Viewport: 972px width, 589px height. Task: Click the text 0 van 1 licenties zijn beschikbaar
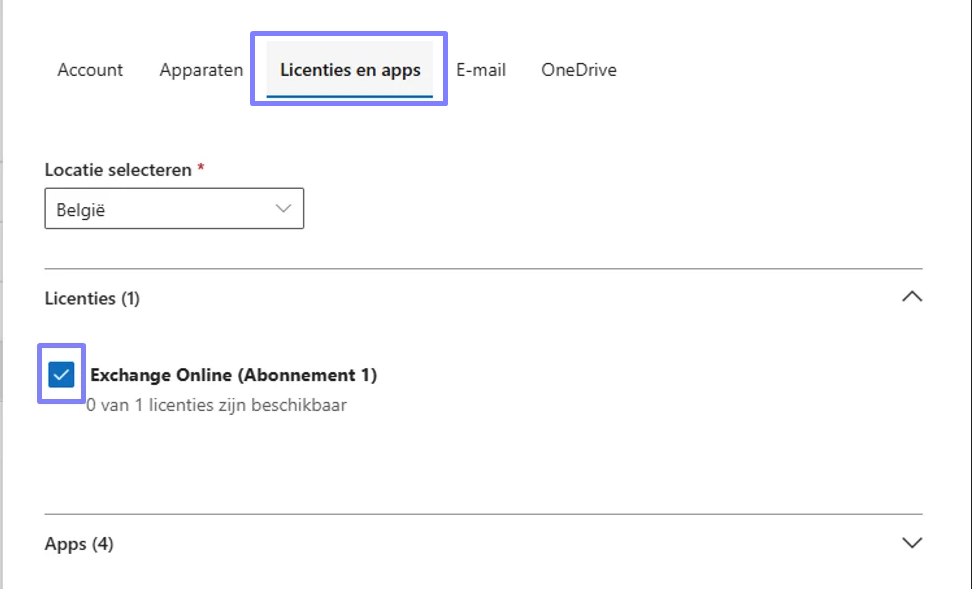pos(216,405)
